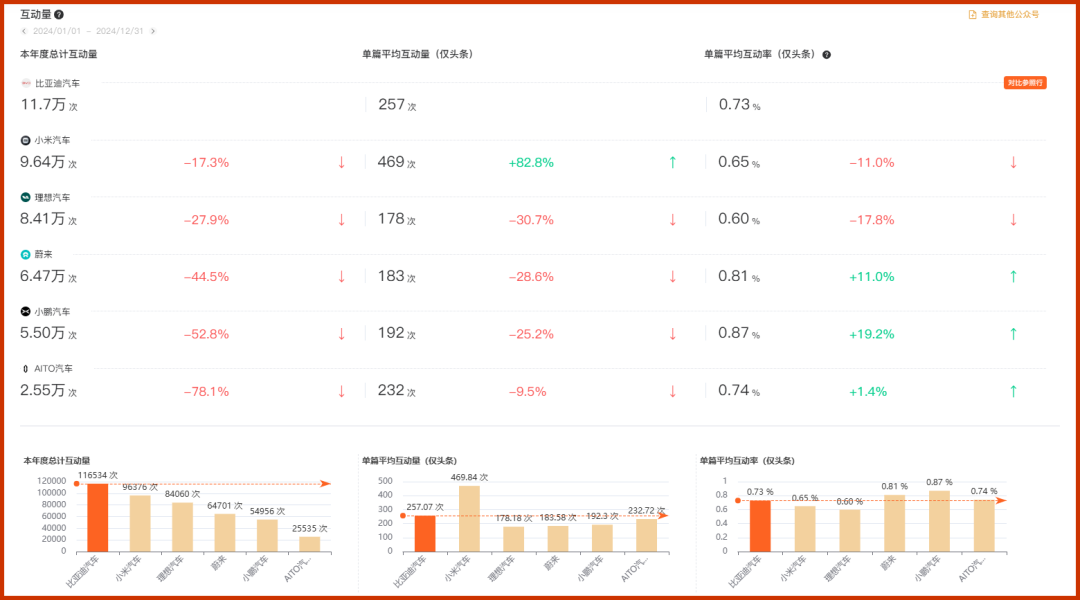Click the red down arrow beside -25.2%

[673, 334]
